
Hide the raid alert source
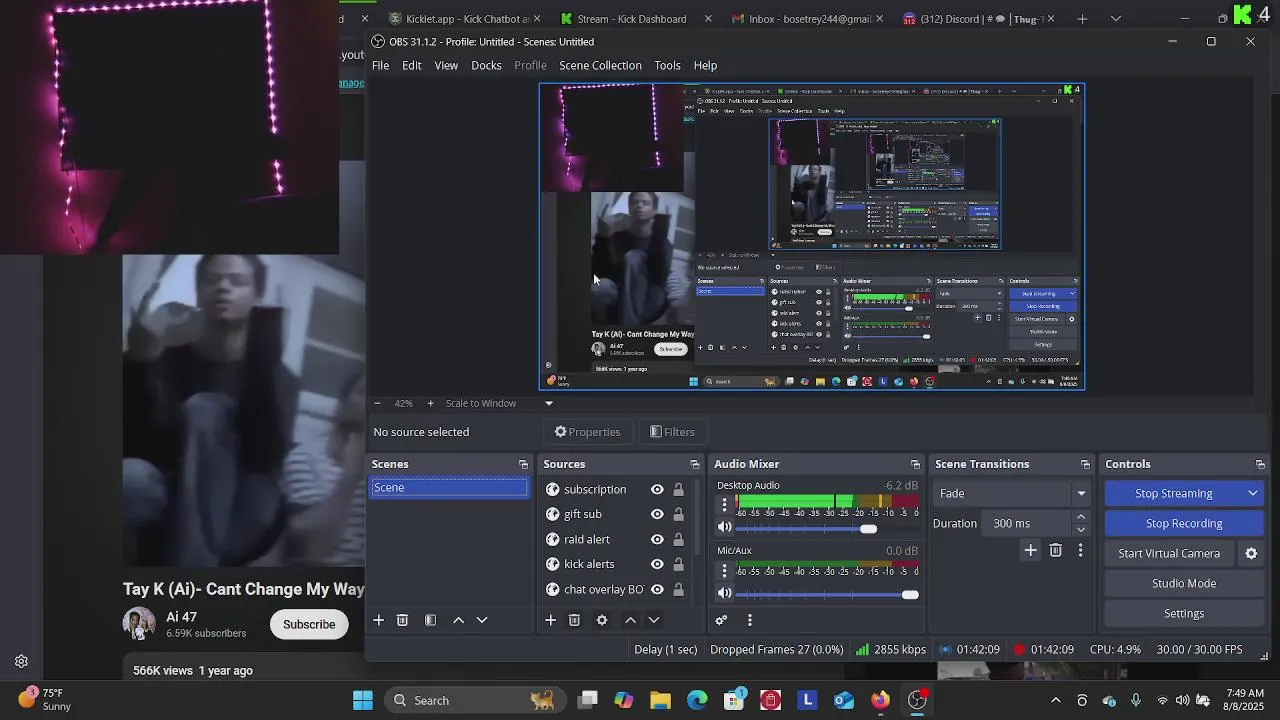coord(657,539)
